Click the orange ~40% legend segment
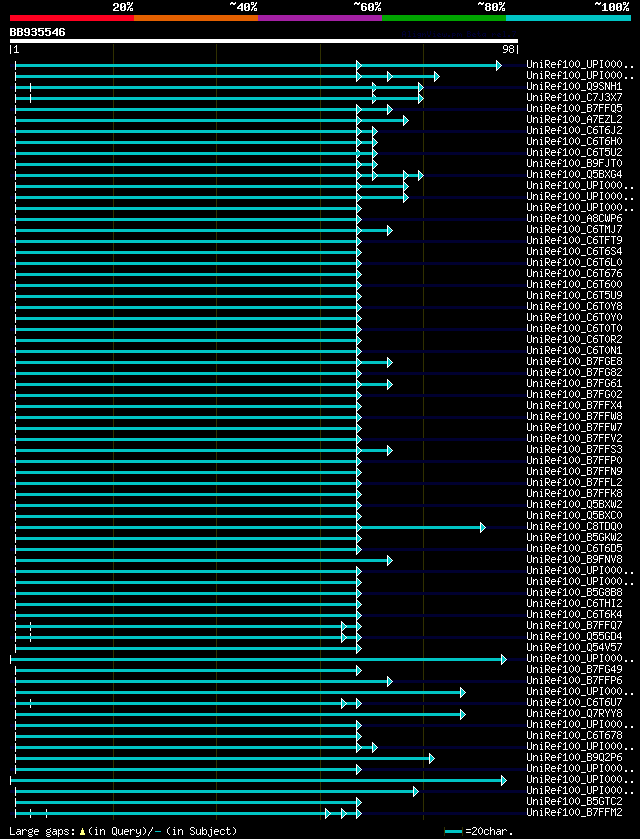Viewport: 640px width, 839px height. pyautogui.click(x=196, y=18)
